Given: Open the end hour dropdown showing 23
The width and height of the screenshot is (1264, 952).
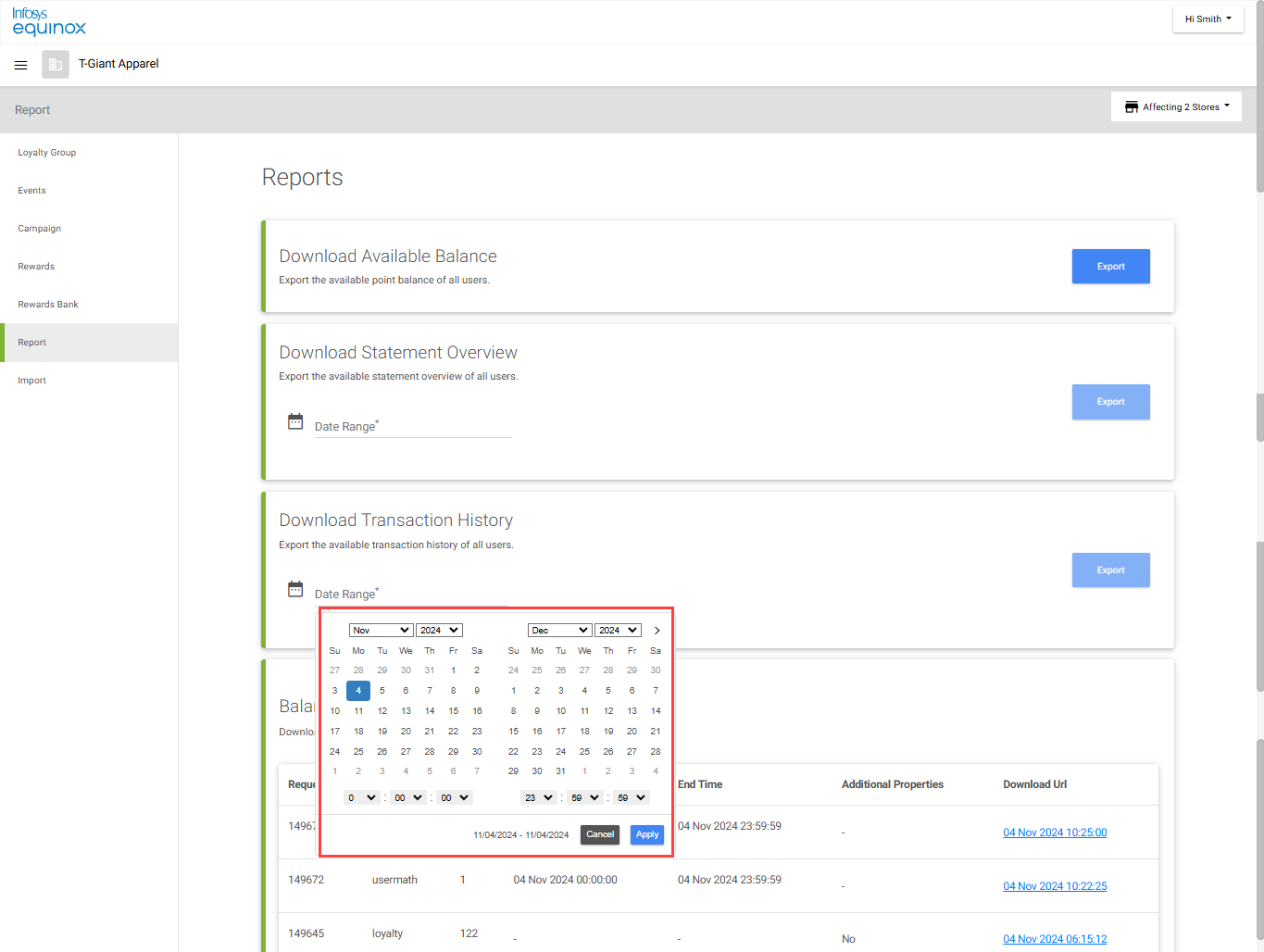Looking at the screenshot, I should coord(539,797).
